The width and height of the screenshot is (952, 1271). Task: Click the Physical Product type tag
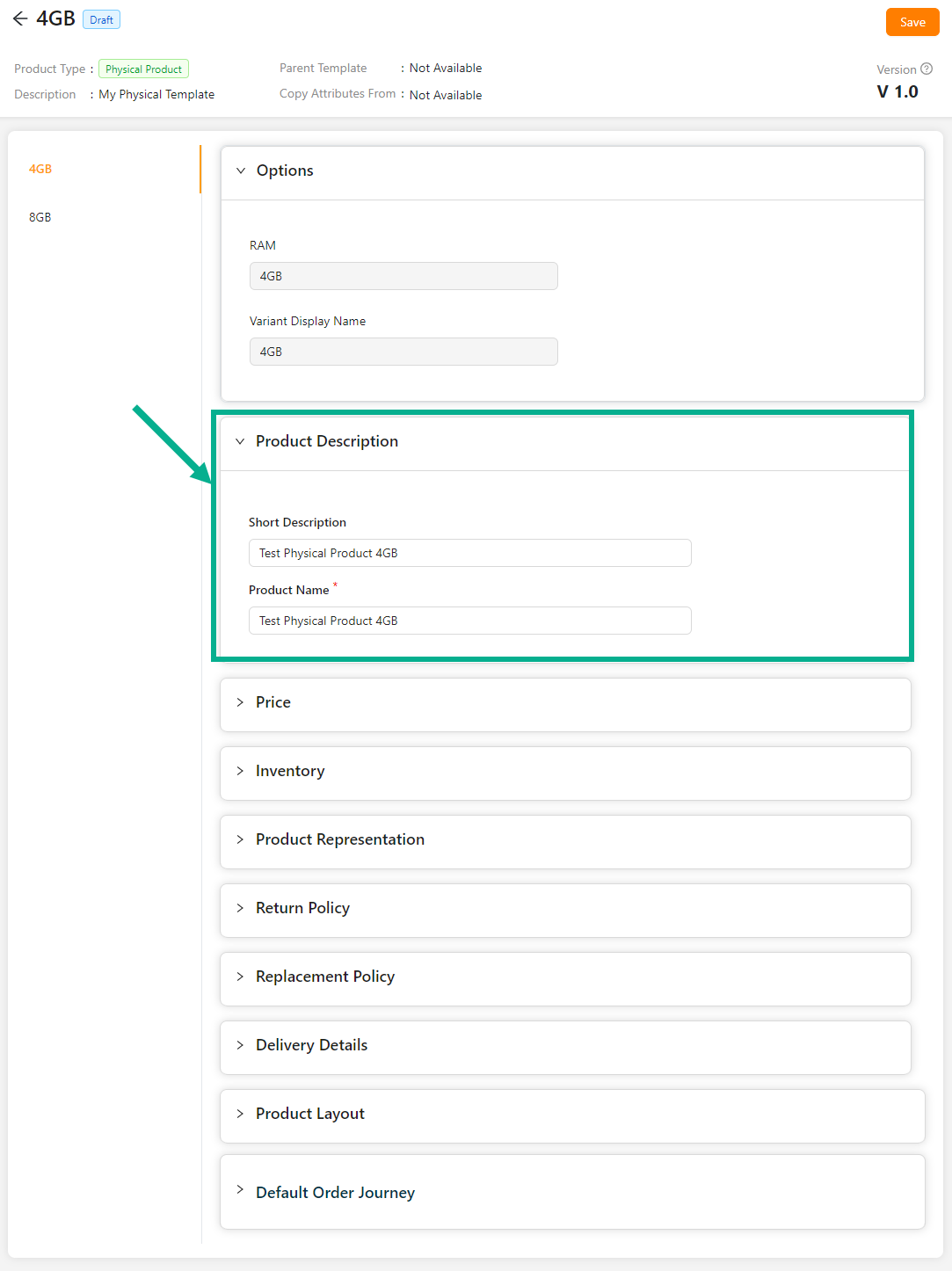click(x=143, y=69)
